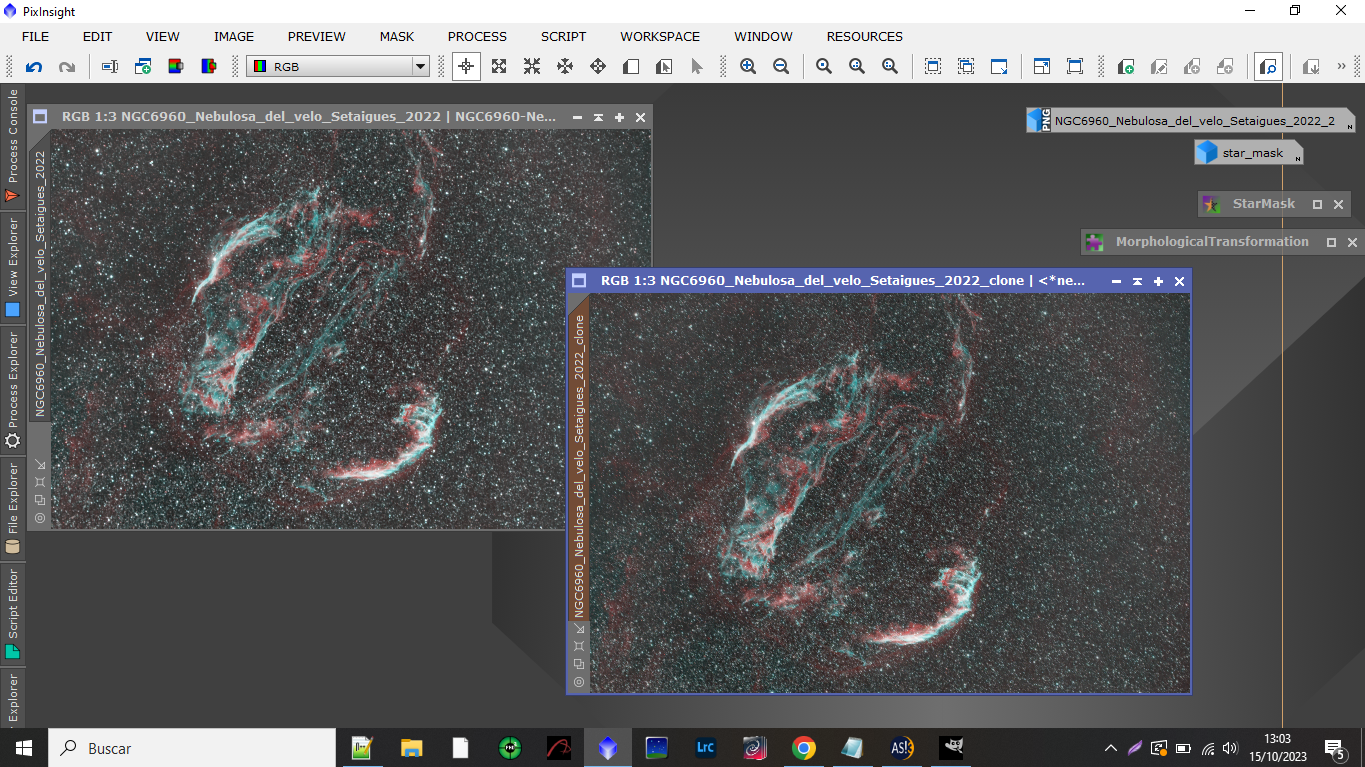
Task: Click the first window's diagonal arrow icon
Action: [40, 464]
